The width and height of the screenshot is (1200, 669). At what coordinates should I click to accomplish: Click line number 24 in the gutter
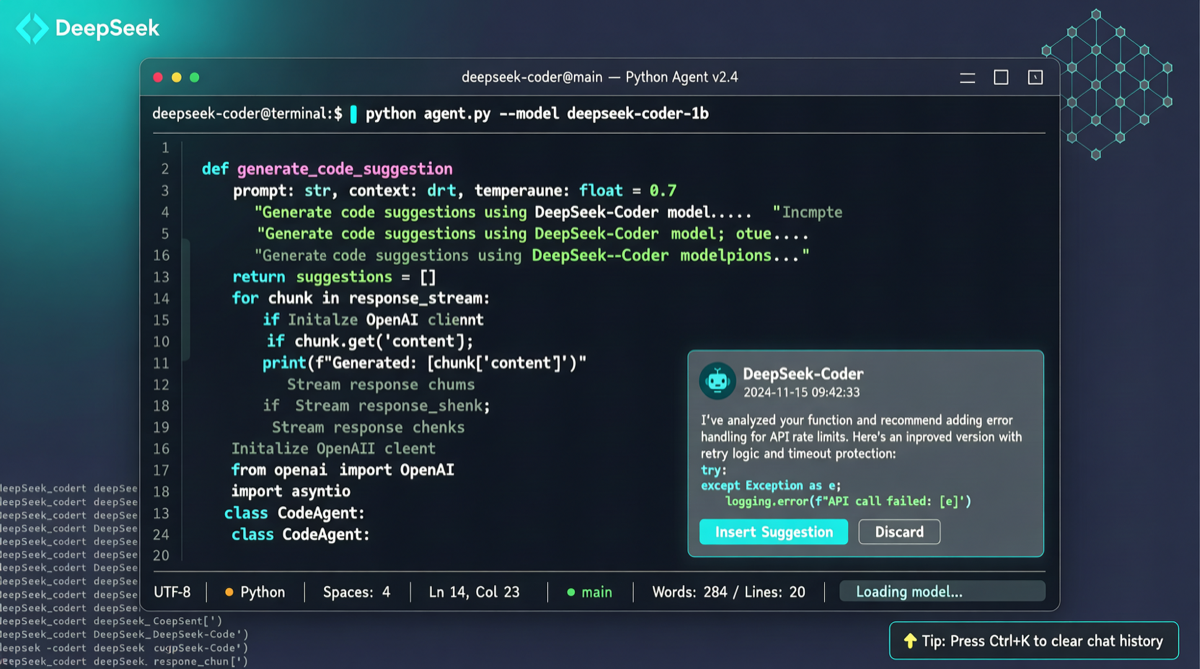click(161, 535)
